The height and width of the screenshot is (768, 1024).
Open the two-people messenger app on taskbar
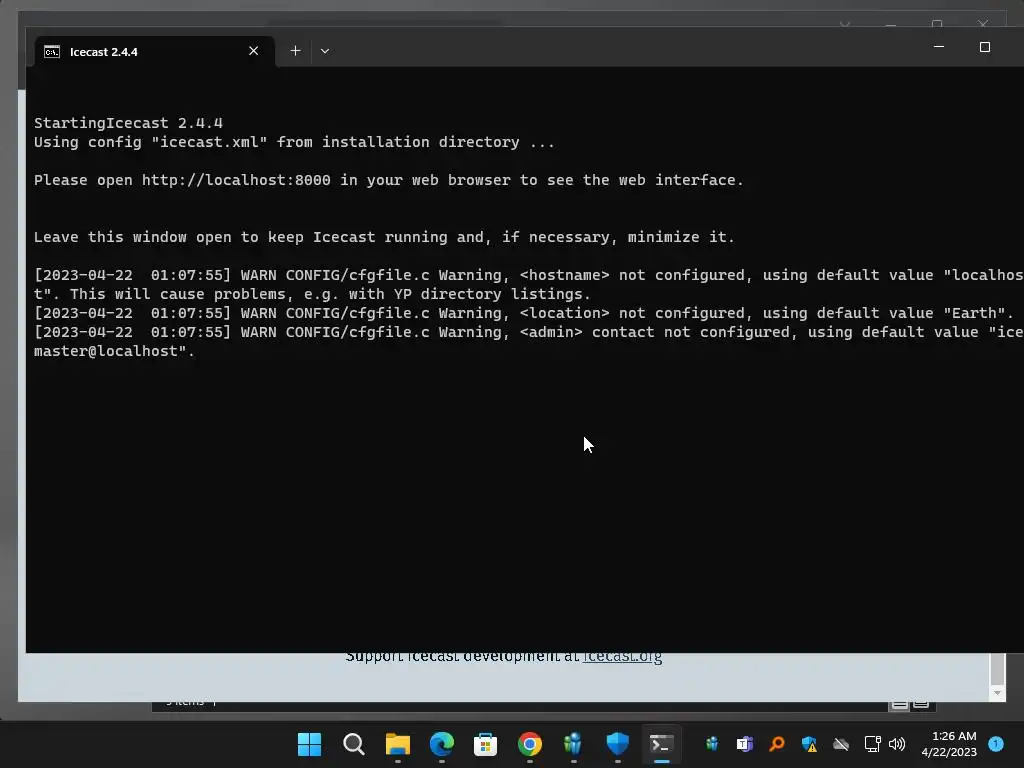pos(573,744)
